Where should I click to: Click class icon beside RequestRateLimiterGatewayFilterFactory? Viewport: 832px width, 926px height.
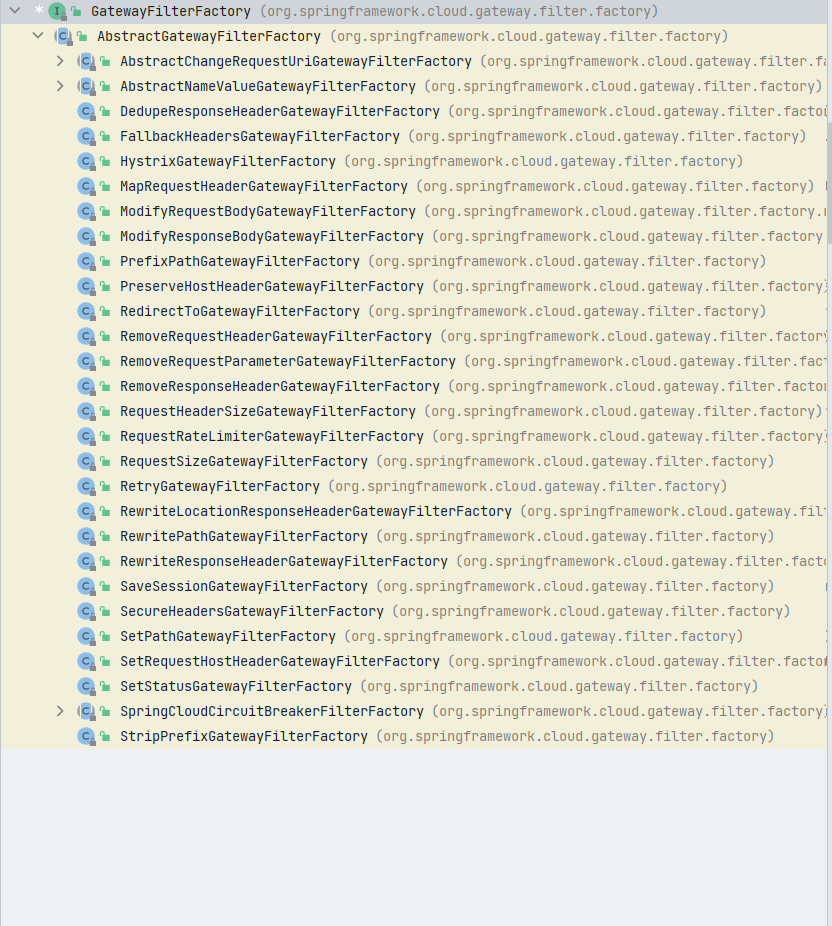click(87, 436)
